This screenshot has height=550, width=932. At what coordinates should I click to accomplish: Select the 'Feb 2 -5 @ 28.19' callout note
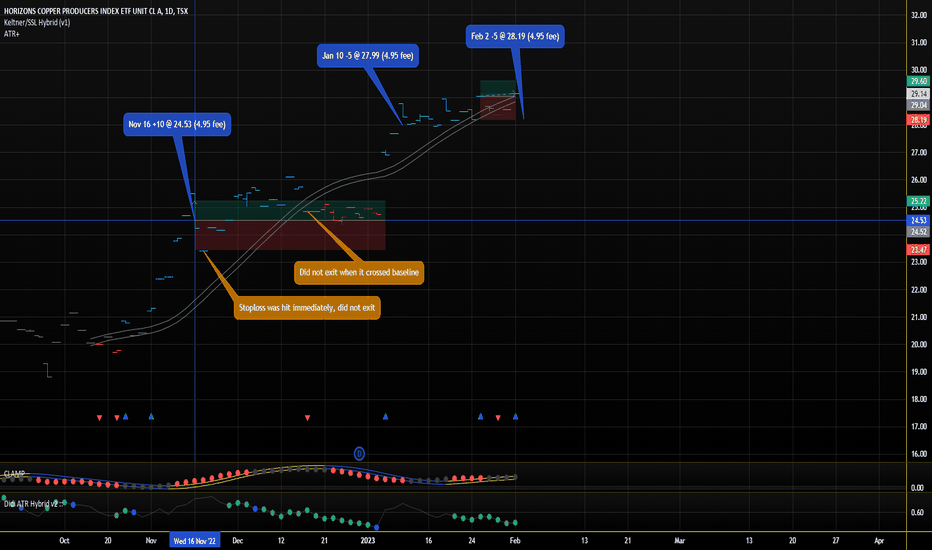pyautogui.click(x=515, y=36)
